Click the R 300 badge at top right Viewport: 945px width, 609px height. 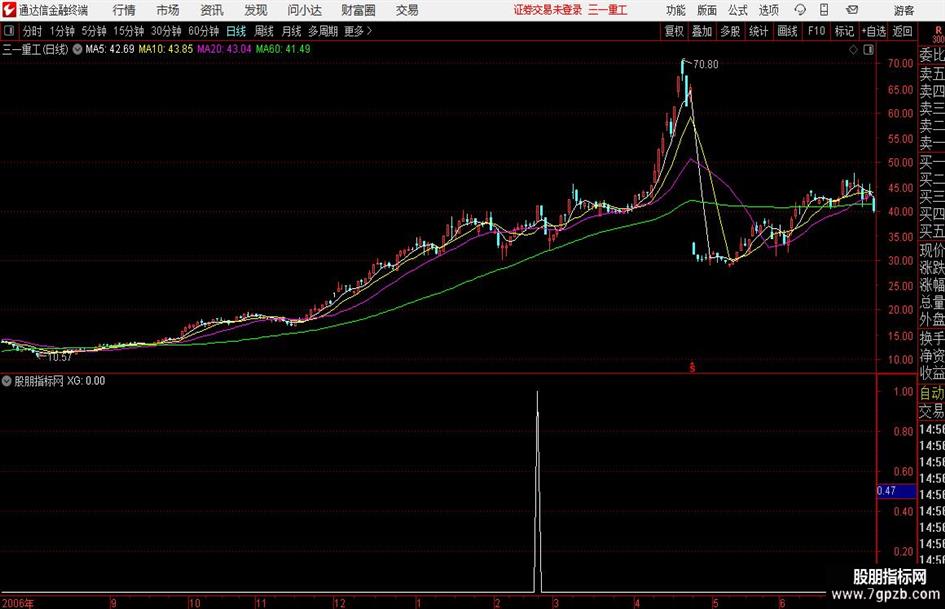tap(938, 34)
